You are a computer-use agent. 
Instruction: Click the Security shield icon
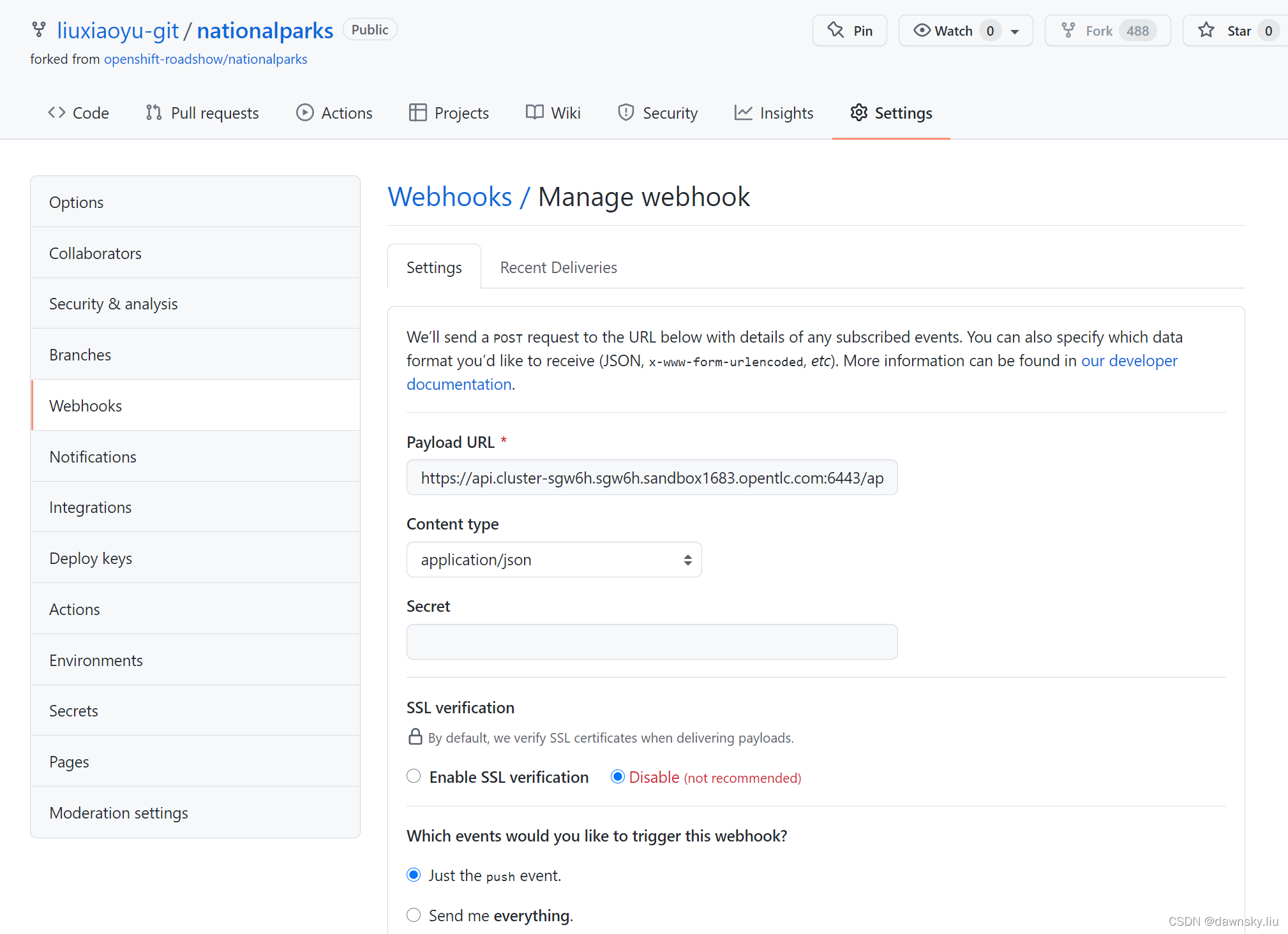tap(626, 112)
